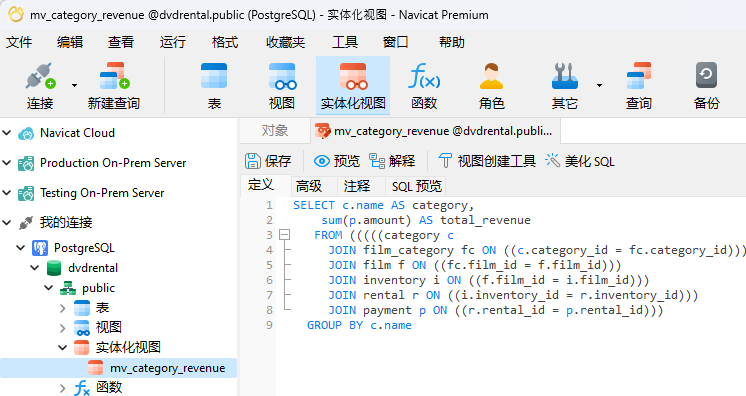
Task: Collapse the PostgreSQL connection node
Action: click(20, 248)
